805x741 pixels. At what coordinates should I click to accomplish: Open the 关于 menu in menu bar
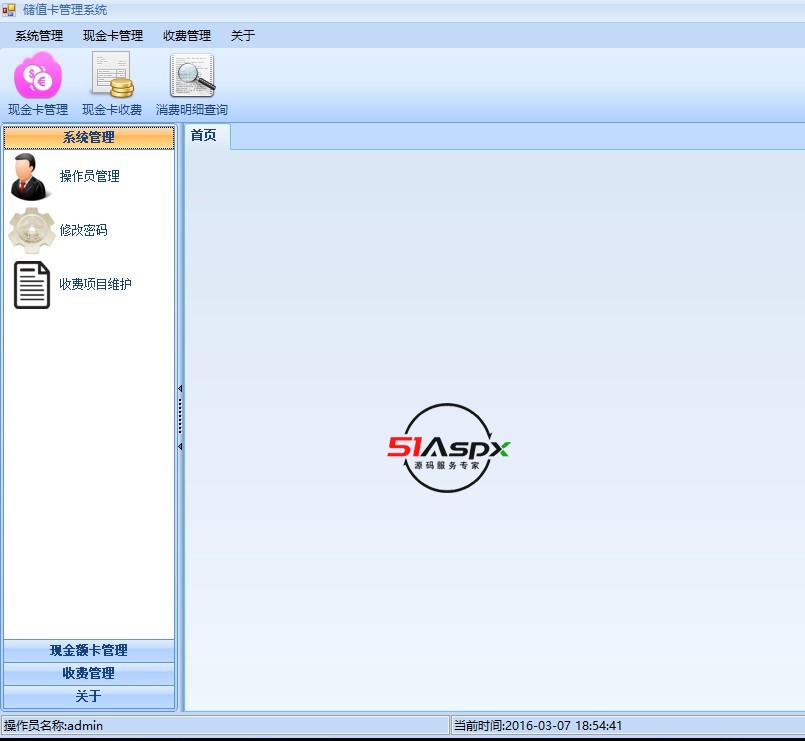(243, 35)
